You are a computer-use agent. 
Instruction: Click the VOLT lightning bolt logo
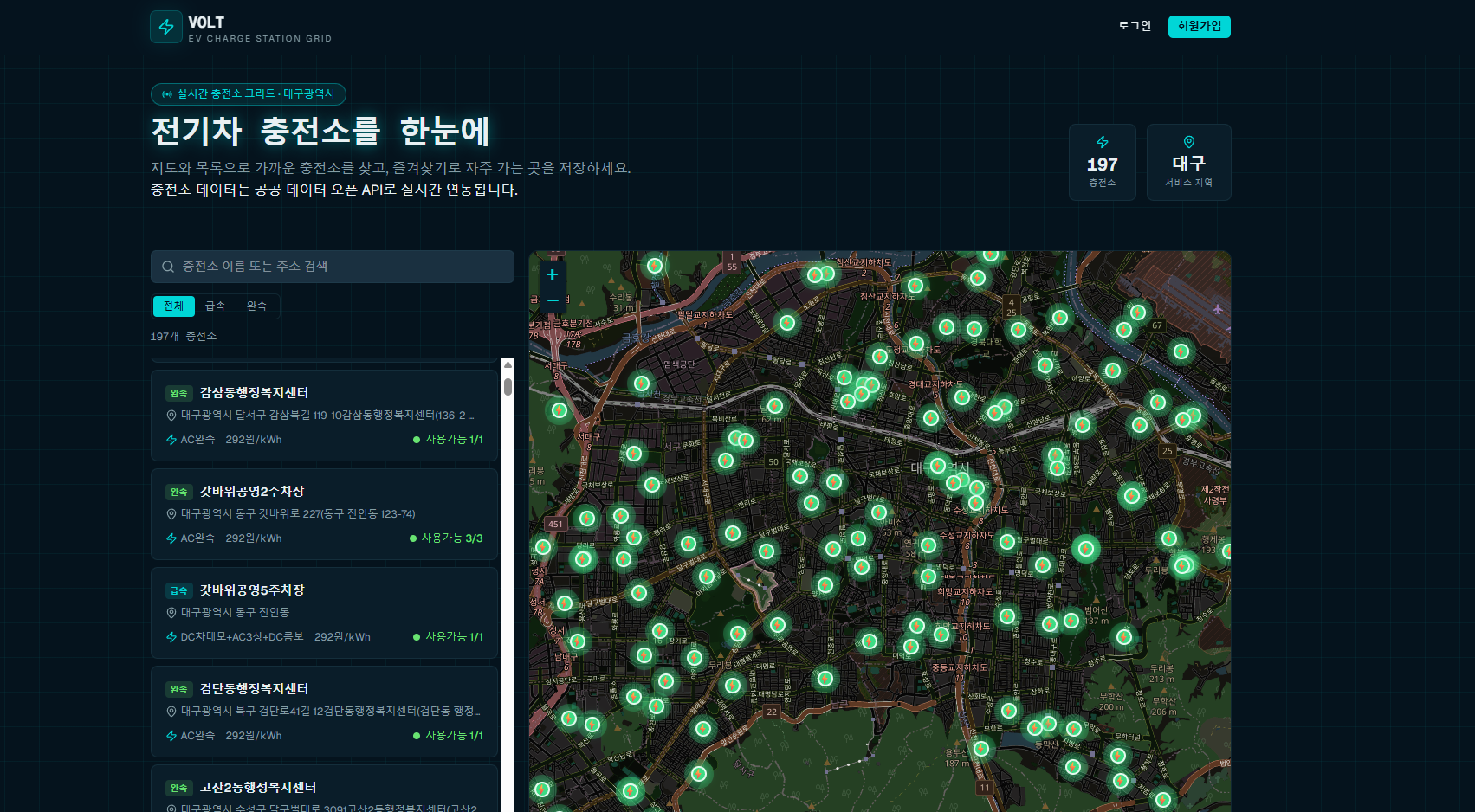166,27
